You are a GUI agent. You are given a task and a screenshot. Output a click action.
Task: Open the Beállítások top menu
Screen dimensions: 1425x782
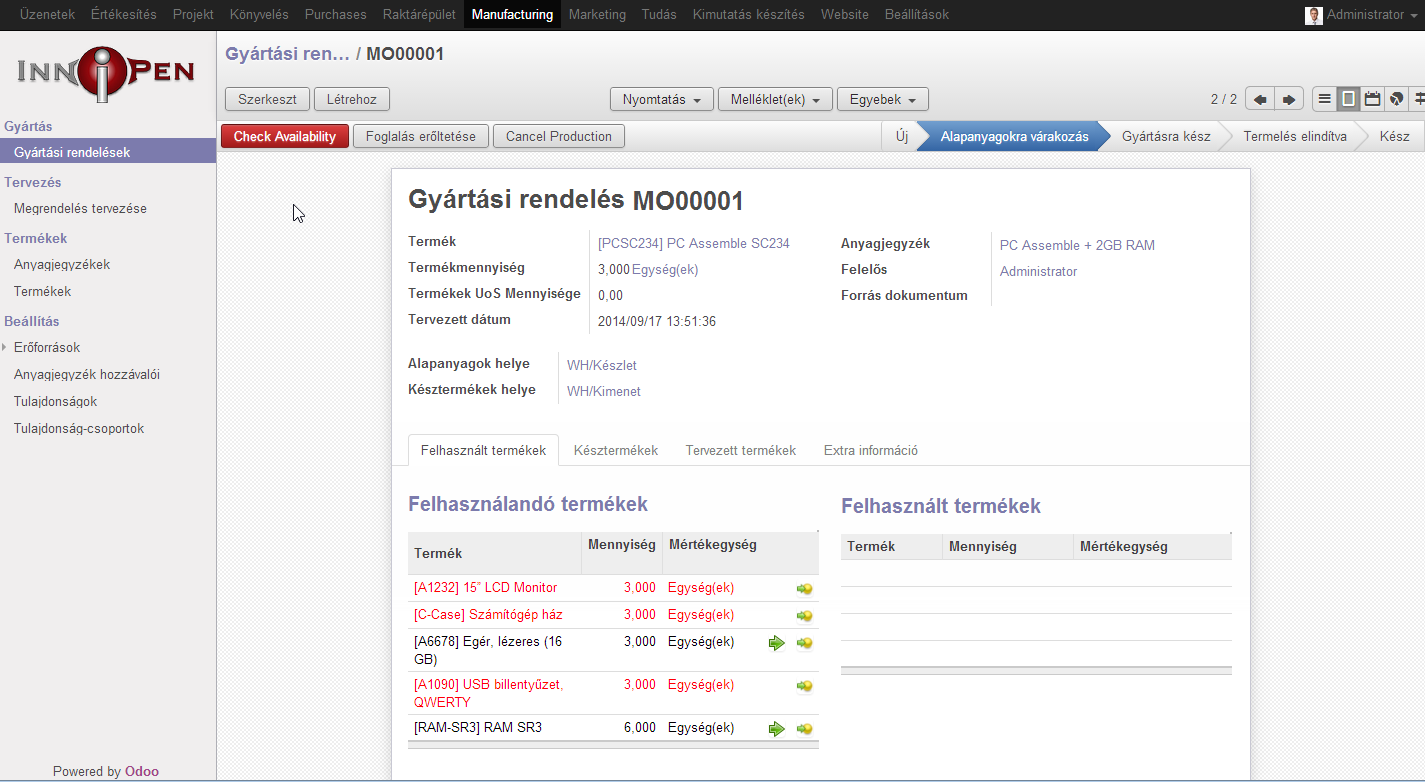point(917,15)
